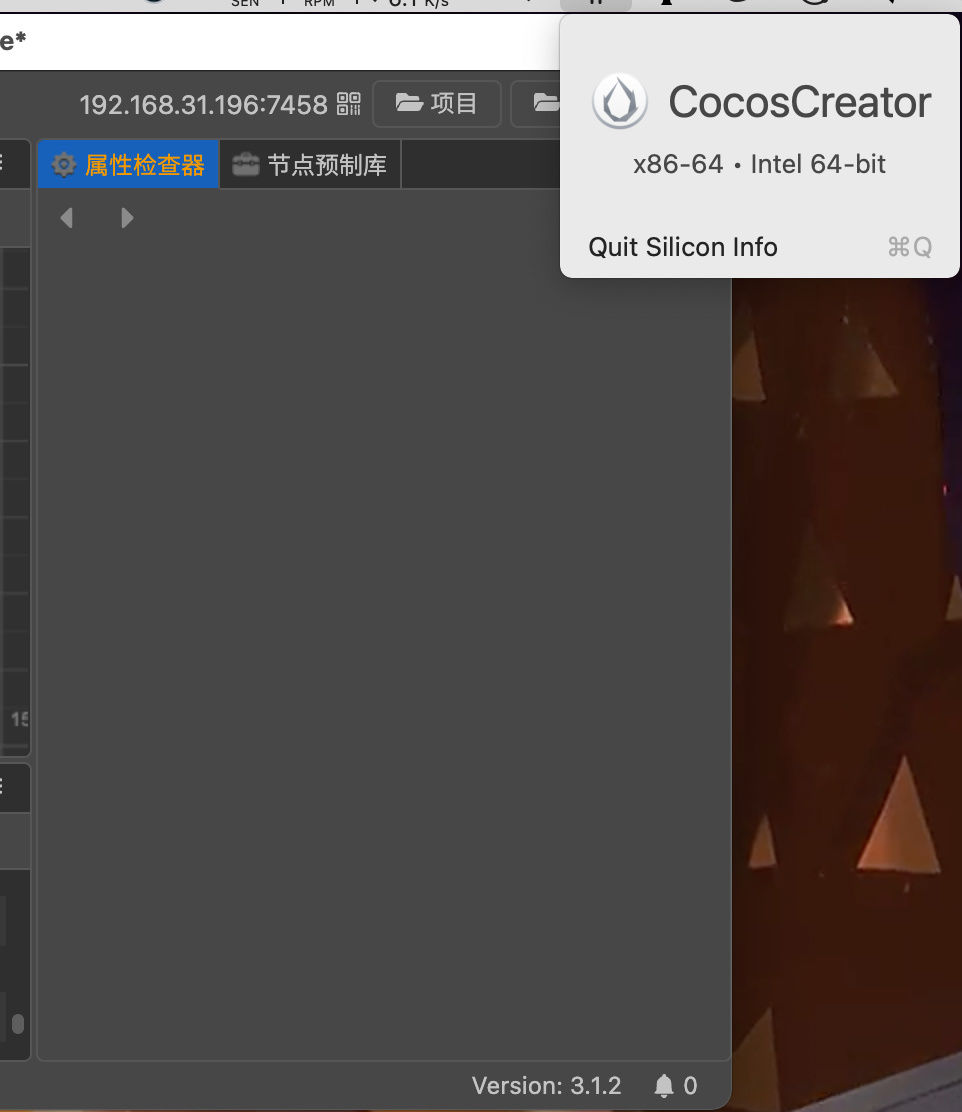The height and width of the screenshot is (1112, 962).
Task: Click the preview address 192.168.31.196:7458
Action: point(203,104)
